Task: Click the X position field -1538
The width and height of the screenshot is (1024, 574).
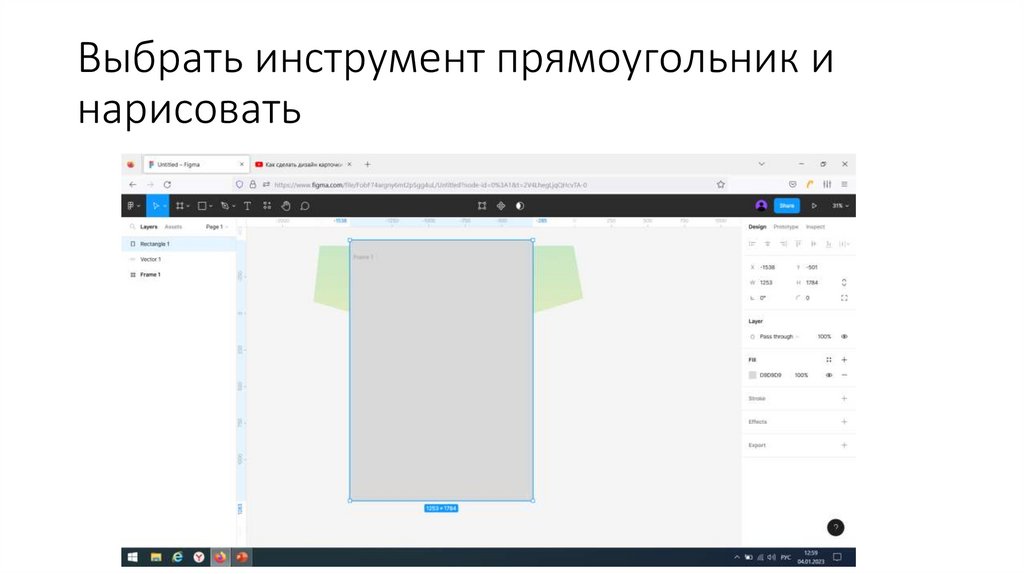Action: tap(769, 267)
